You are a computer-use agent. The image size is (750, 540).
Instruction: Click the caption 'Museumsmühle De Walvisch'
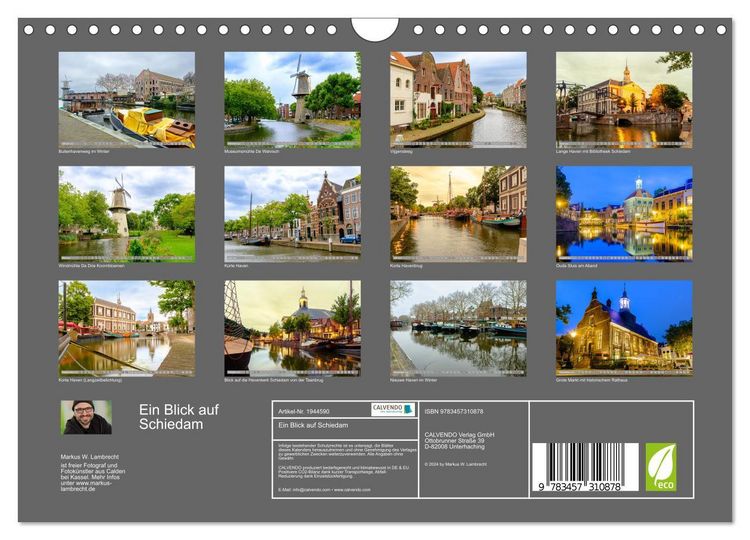[x=252, y=151]
